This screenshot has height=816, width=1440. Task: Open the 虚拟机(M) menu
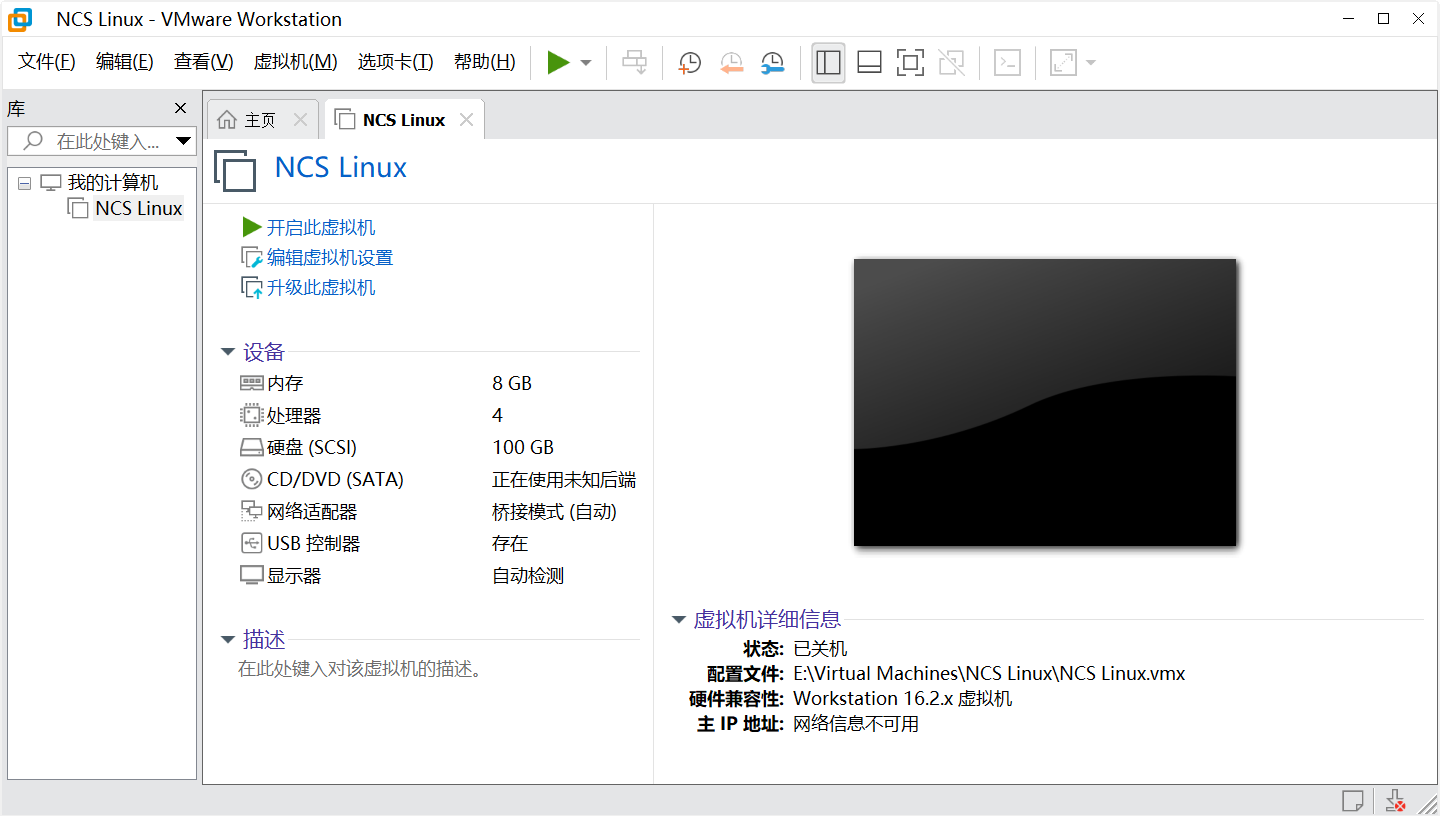(x=296, y=62)
